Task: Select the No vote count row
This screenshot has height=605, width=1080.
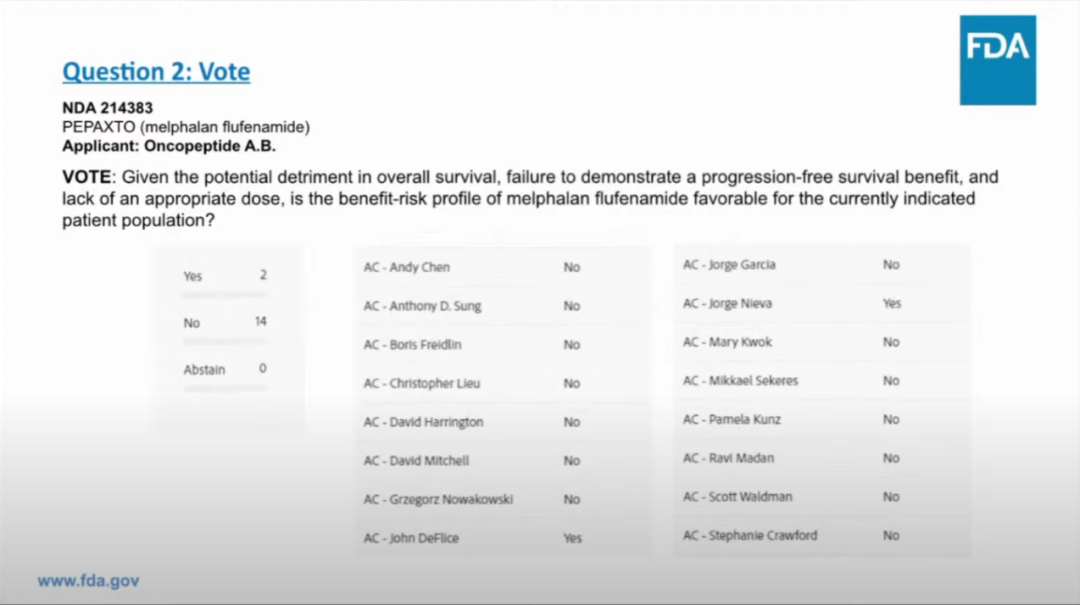Action: click(225, 322)
